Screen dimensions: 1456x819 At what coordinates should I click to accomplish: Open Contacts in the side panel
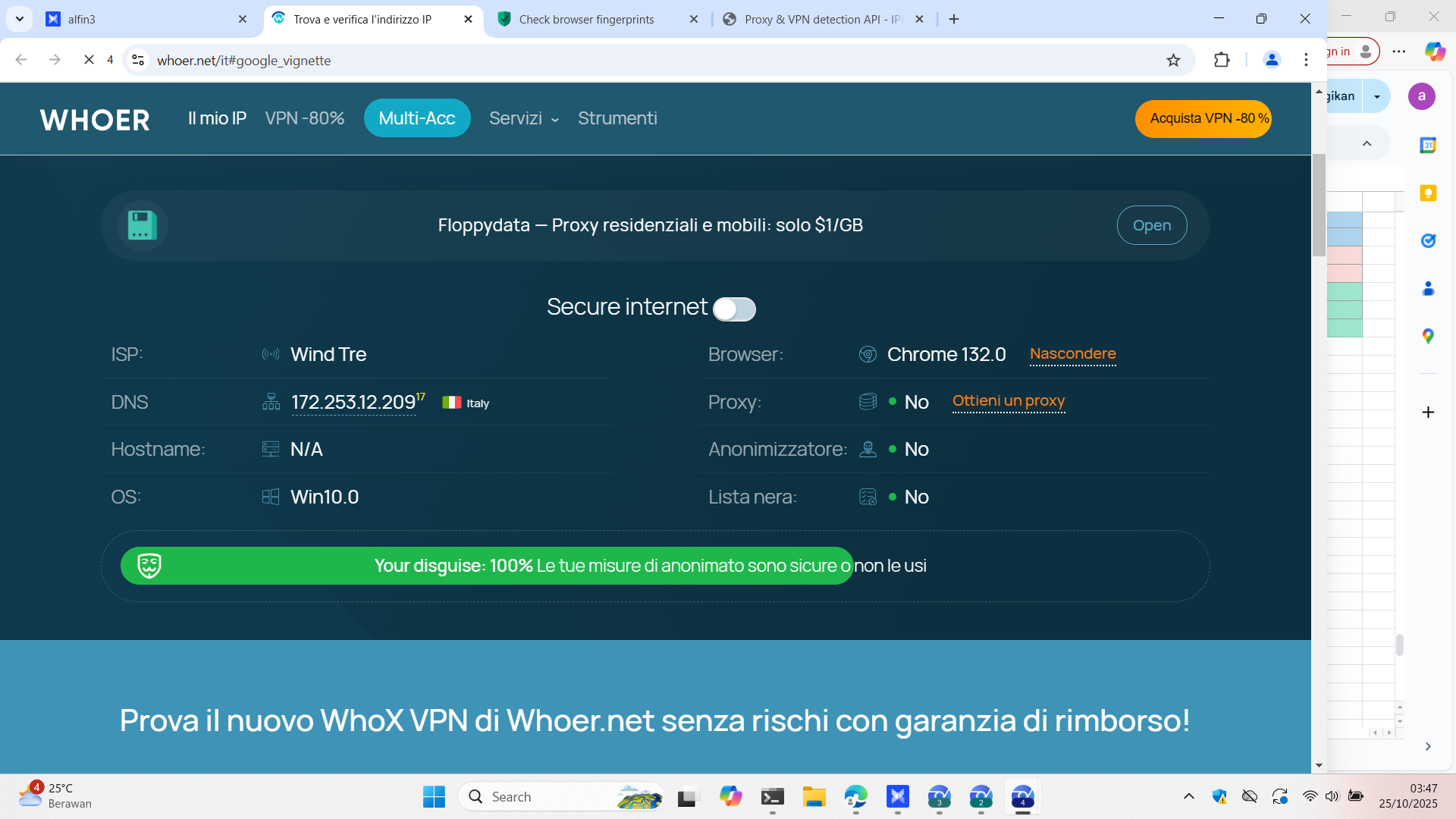tap(1428, 288)
